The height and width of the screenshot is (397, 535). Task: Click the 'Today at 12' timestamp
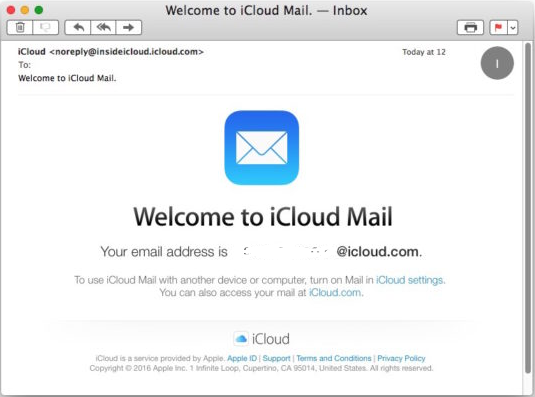(x=424, y=52)
